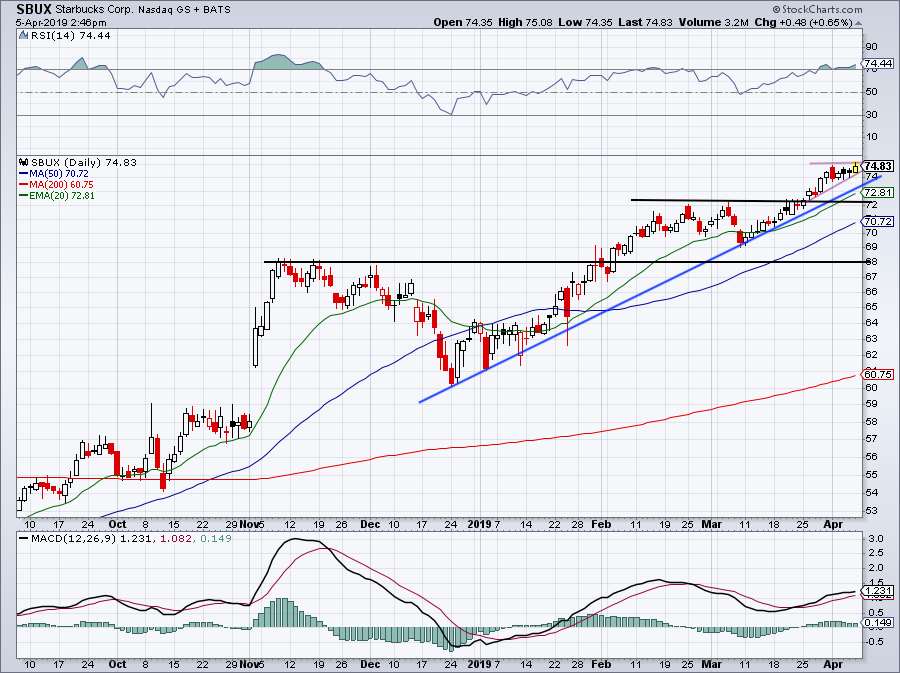Click the RSI area-chart legend icon
The height and width of the screenshot is (673, 900).
click(x=23, y=35)
